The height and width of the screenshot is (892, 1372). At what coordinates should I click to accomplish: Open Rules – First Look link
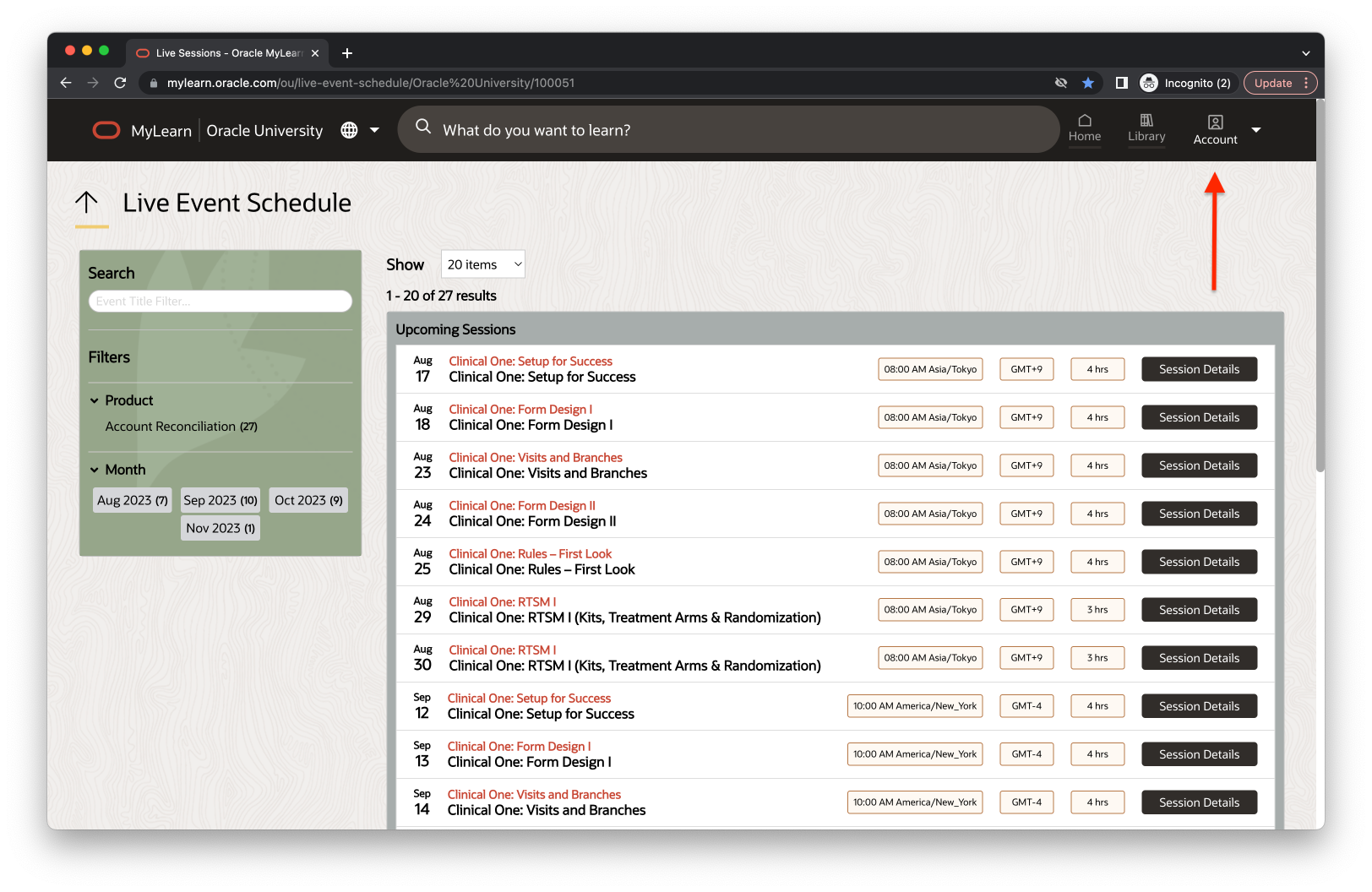pos(531,554)
